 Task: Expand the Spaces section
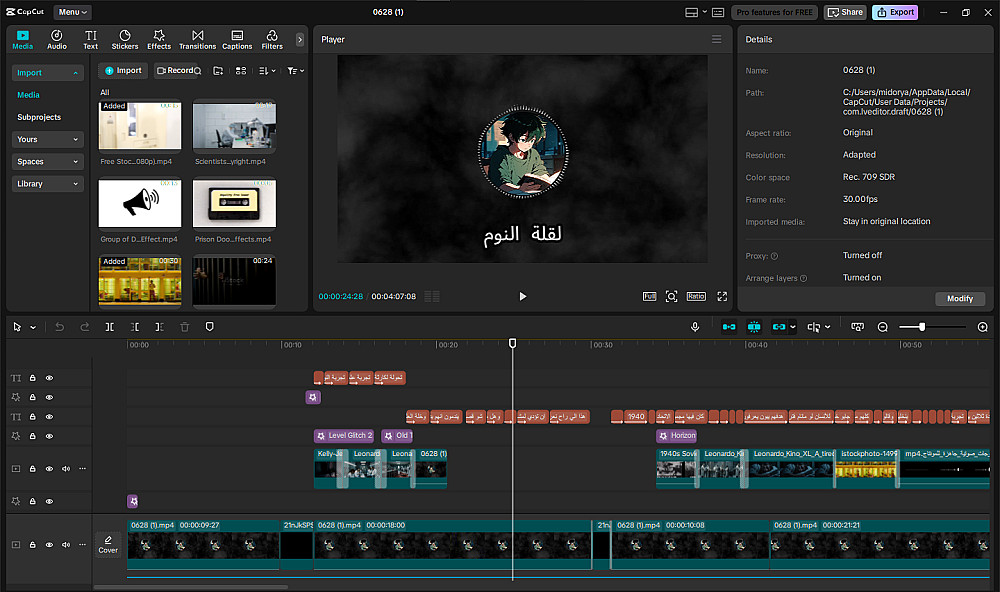point(47,162)
